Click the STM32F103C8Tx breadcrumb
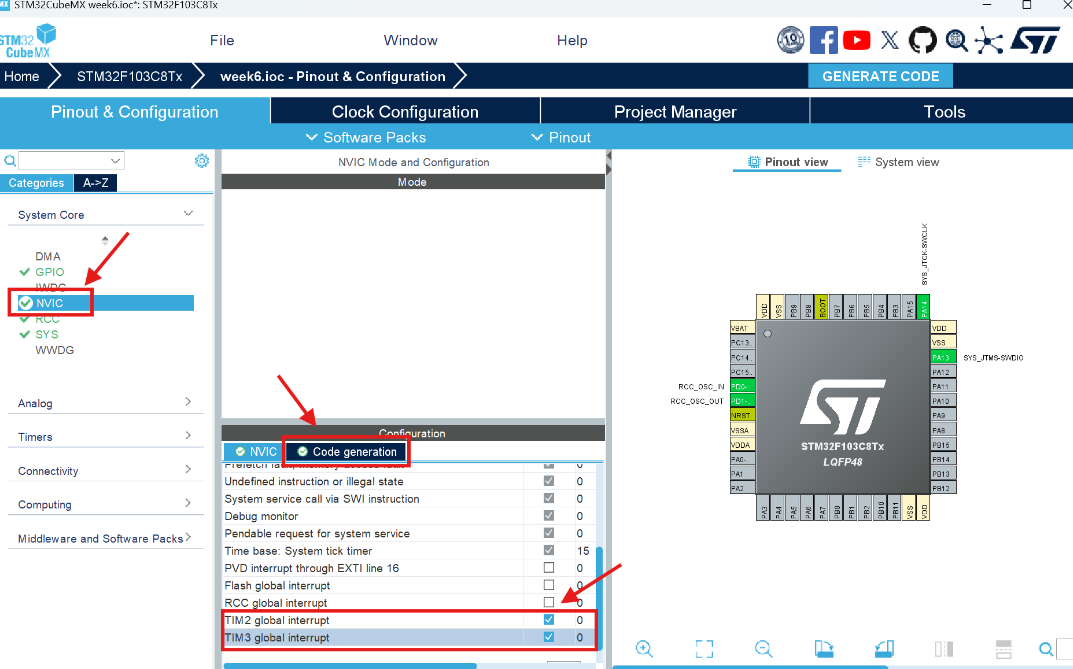 pos(129,76)
